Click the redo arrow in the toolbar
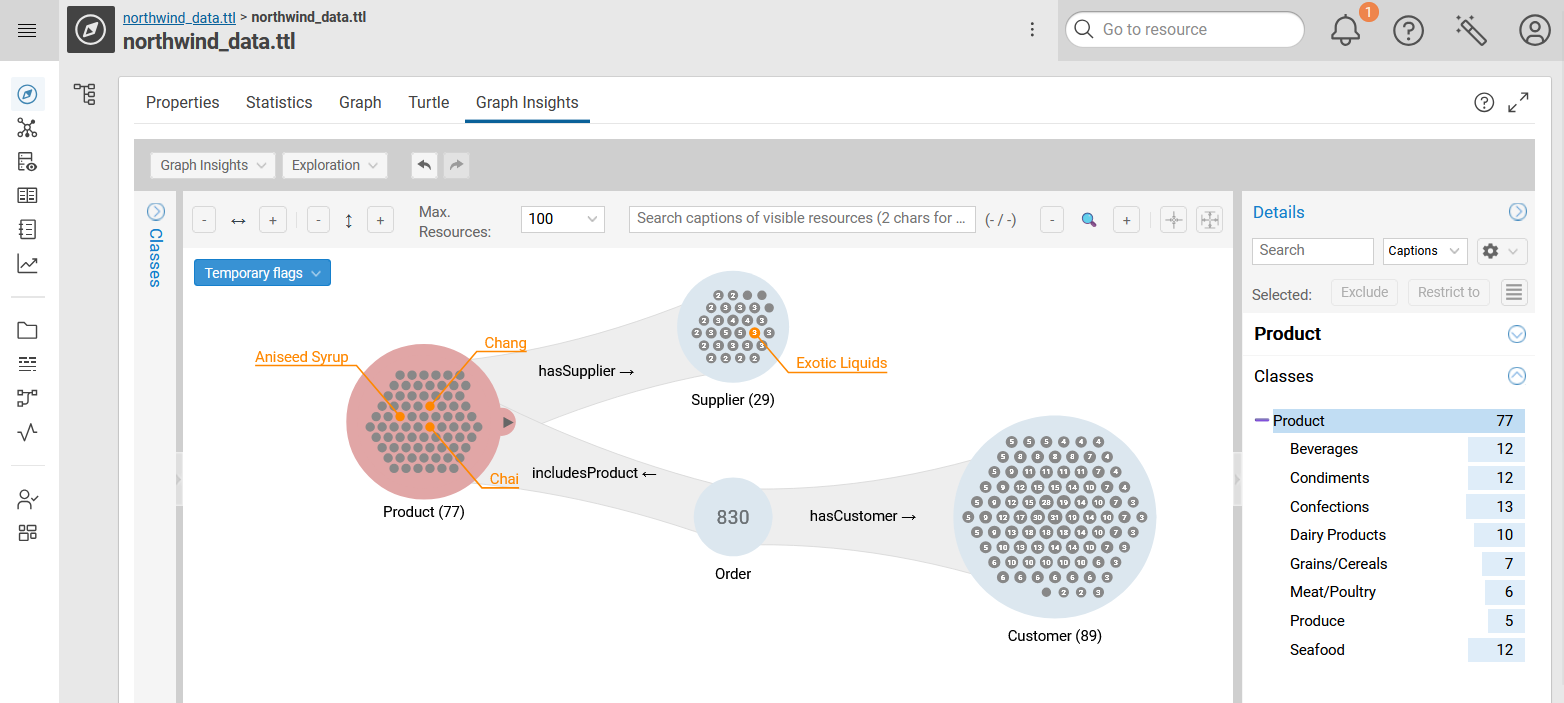 pyautogui.click(x=456, y=165)
